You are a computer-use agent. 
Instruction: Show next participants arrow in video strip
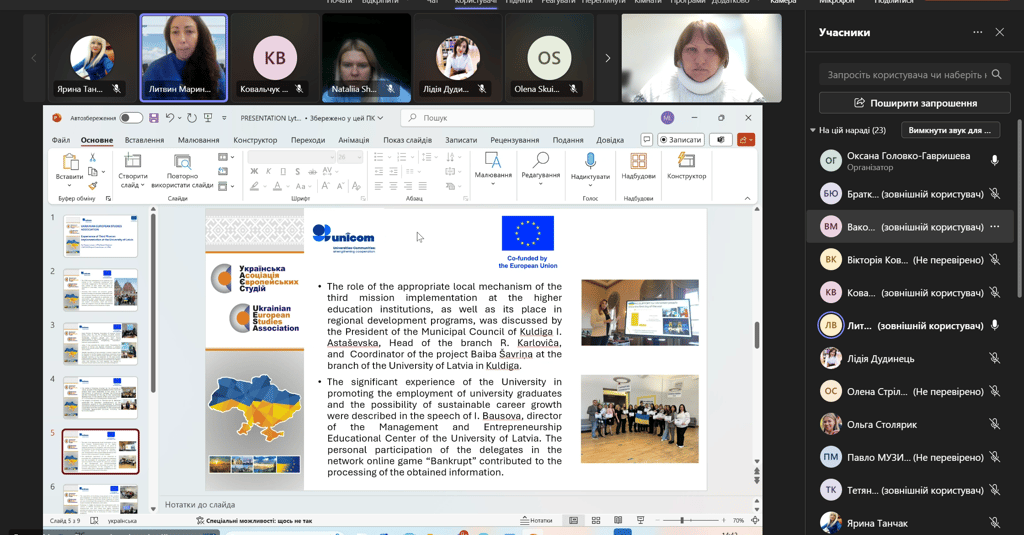point(607,58)
